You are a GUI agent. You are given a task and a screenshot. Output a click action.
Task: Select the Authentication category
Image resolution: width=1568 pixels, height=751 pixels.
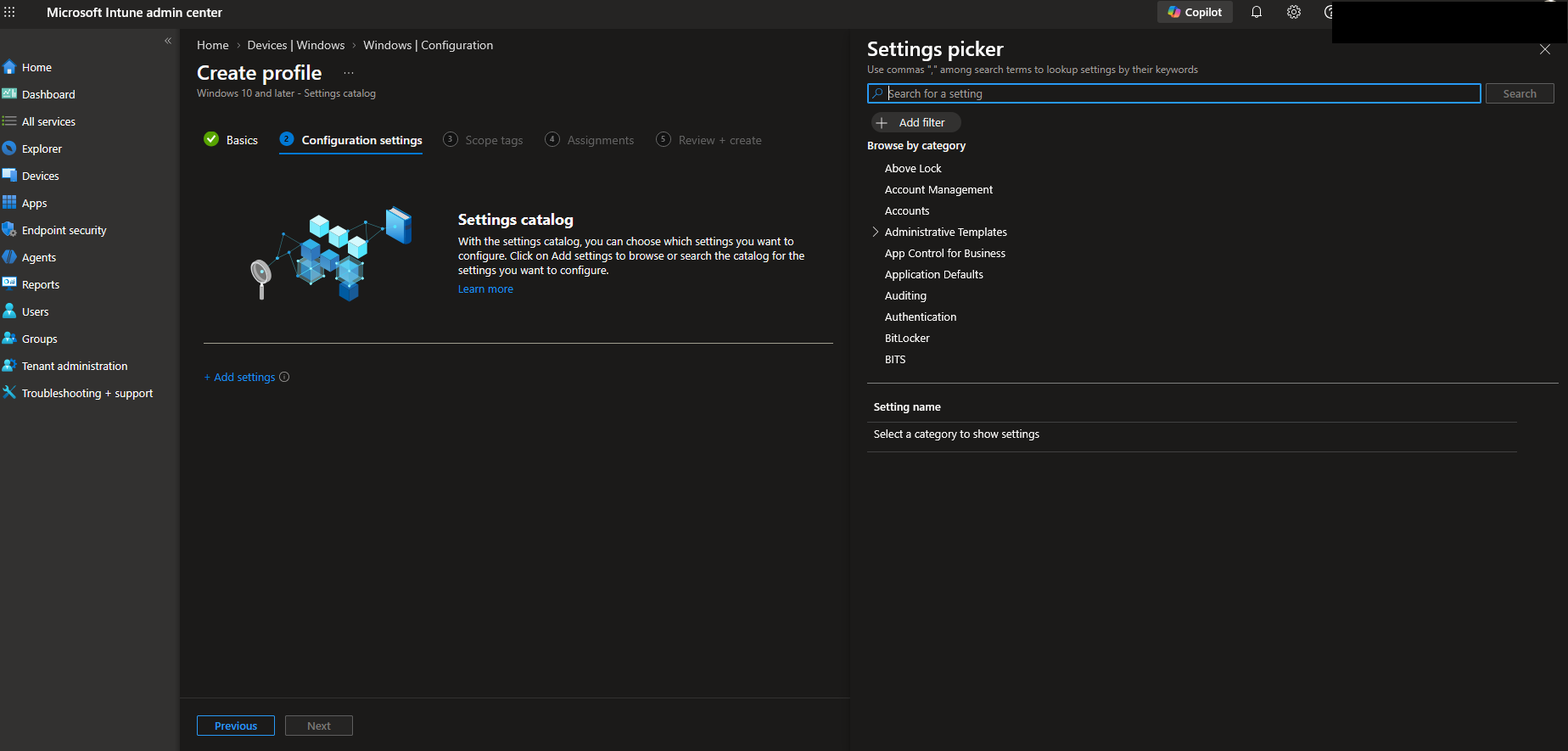tap(921, 317)
